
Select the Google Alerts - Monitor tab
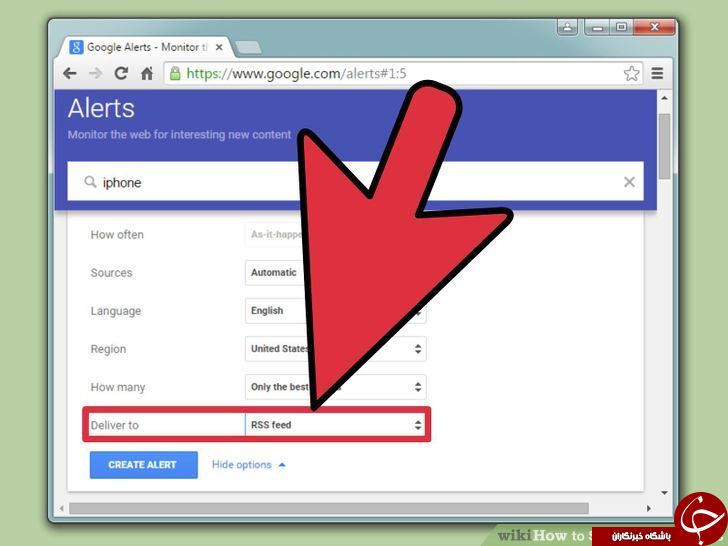tap(147, 47)
